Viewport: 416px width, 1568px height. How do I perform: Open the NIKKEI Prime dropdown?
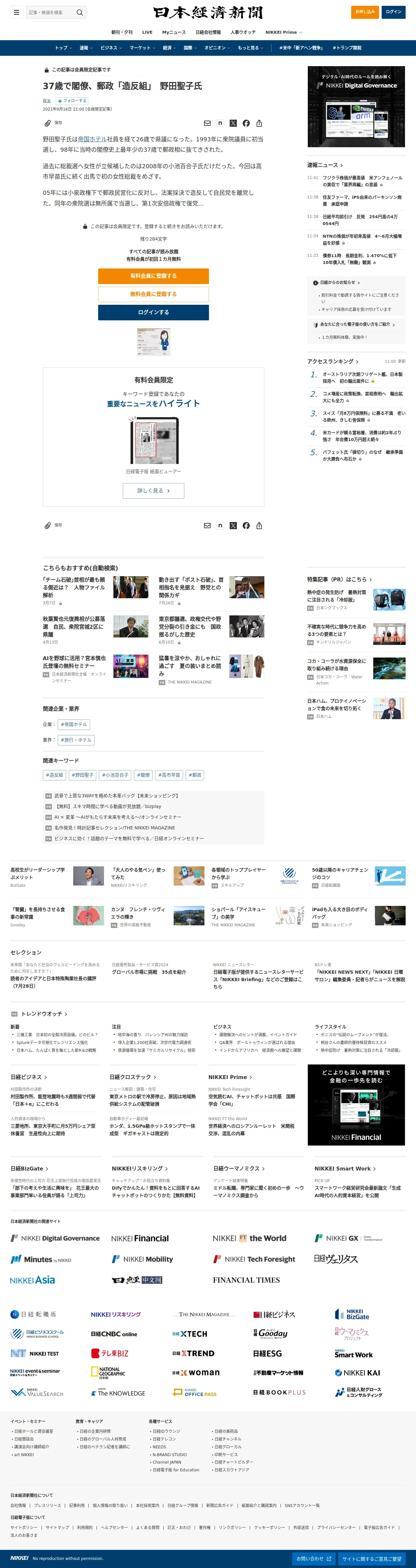[283, 32]
